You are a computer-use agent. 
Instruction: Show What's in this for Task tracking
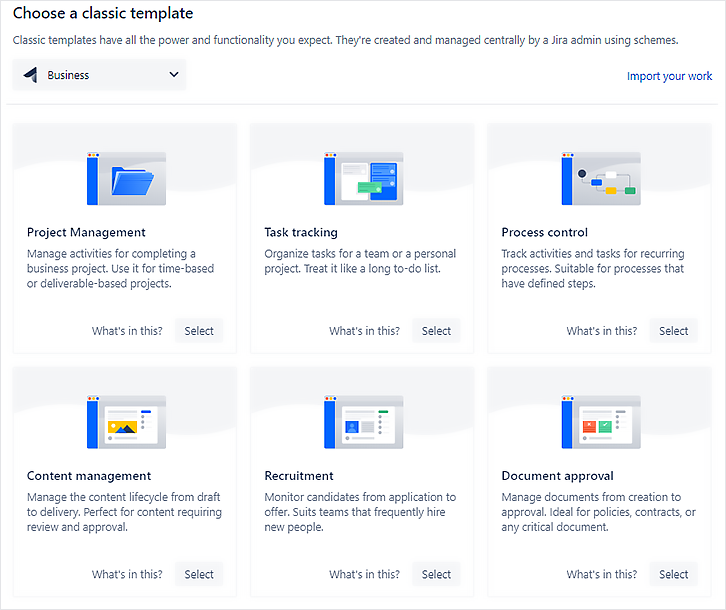364,331
